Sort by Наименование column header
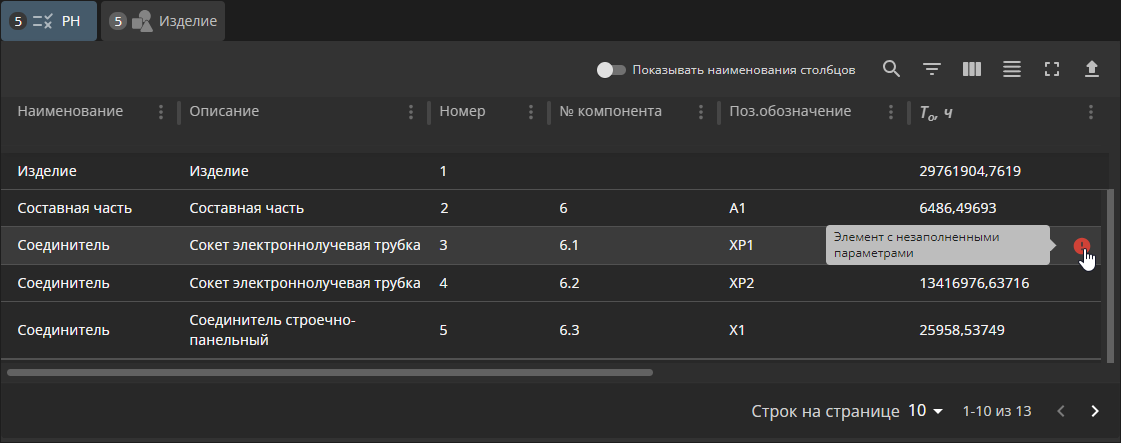The image size is (1121, 443). coord(70,111)
